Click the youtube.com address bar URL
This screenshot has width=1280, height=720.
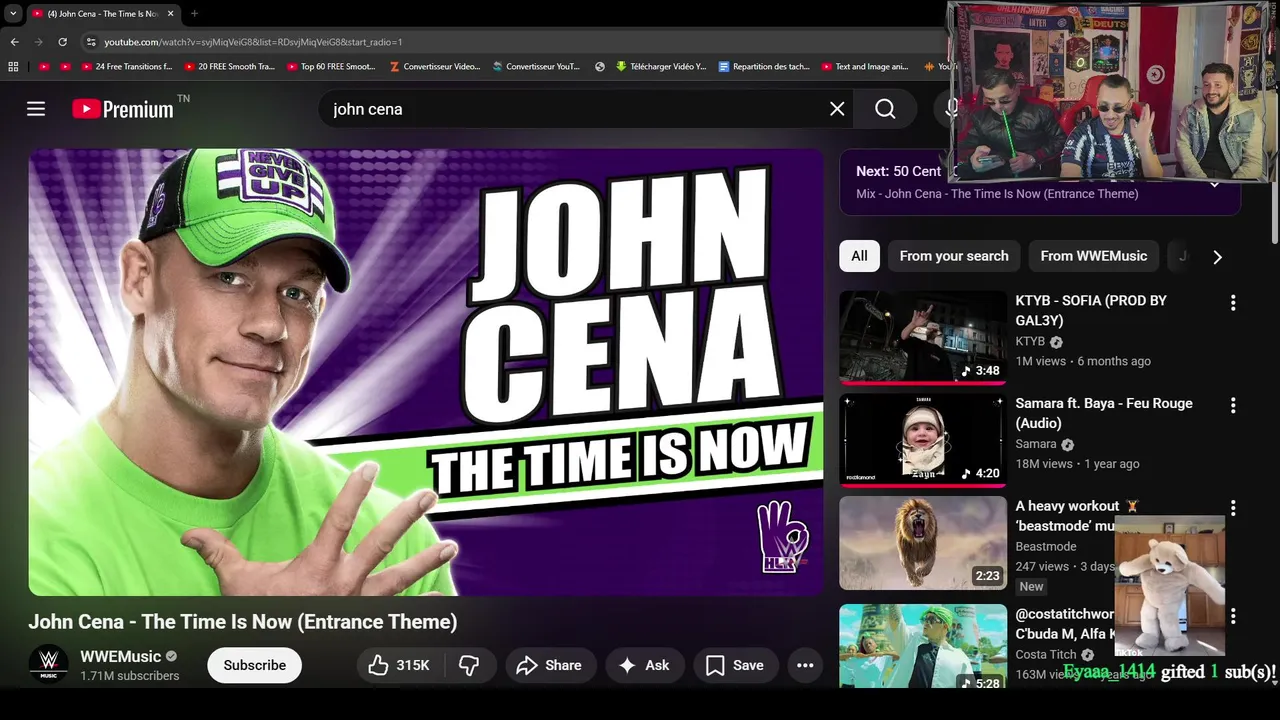click(253, 42)
